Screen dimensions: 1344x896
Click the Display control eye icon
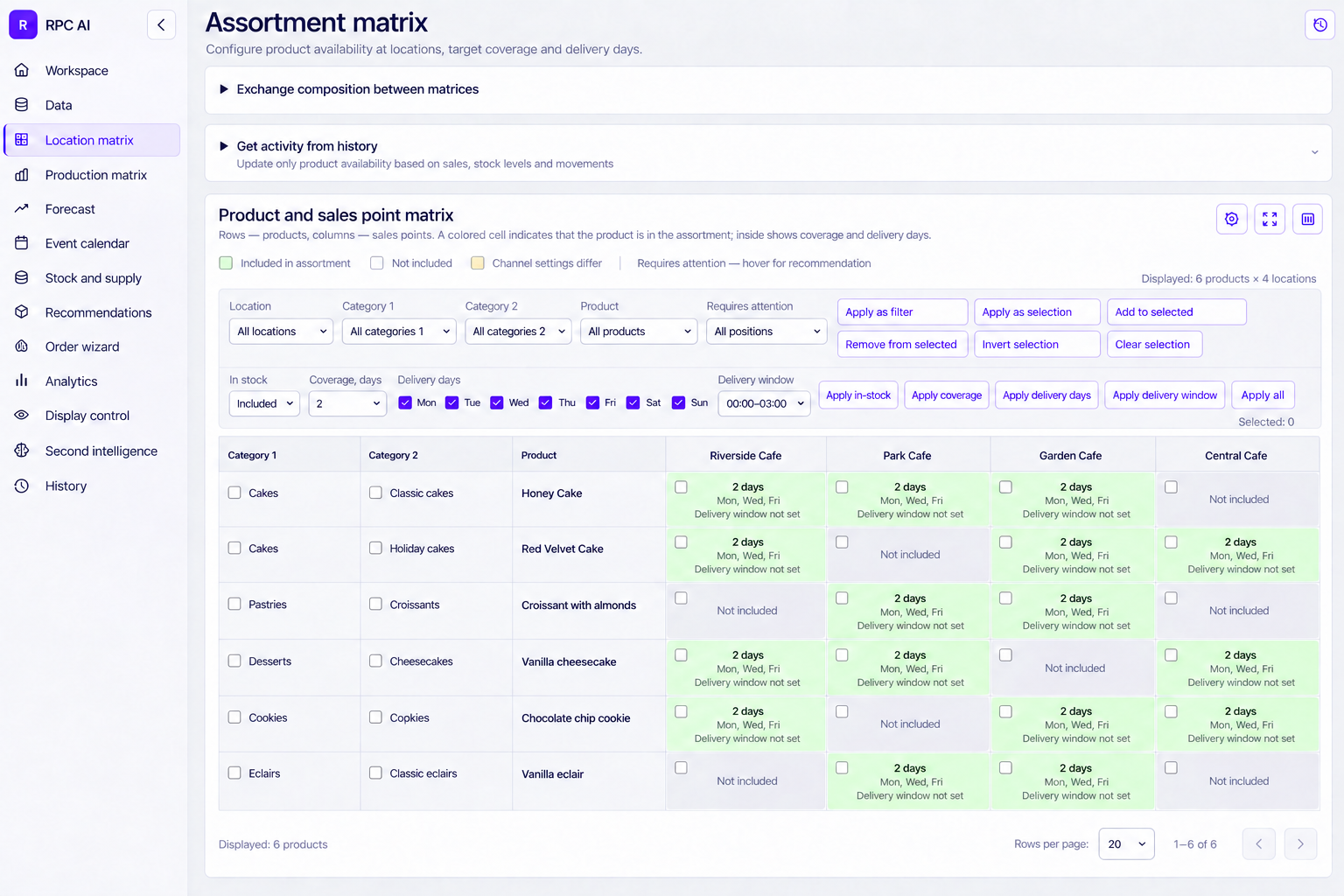(22, 416)
